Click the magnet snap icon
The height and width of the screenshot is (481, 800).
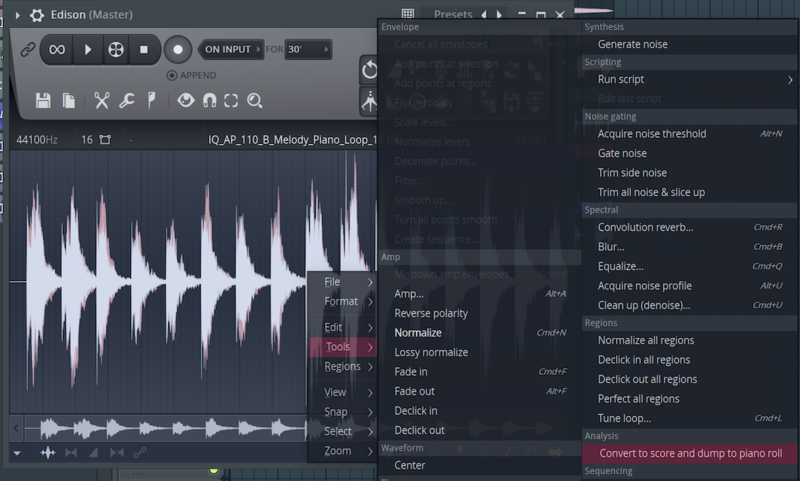point(209,100)
